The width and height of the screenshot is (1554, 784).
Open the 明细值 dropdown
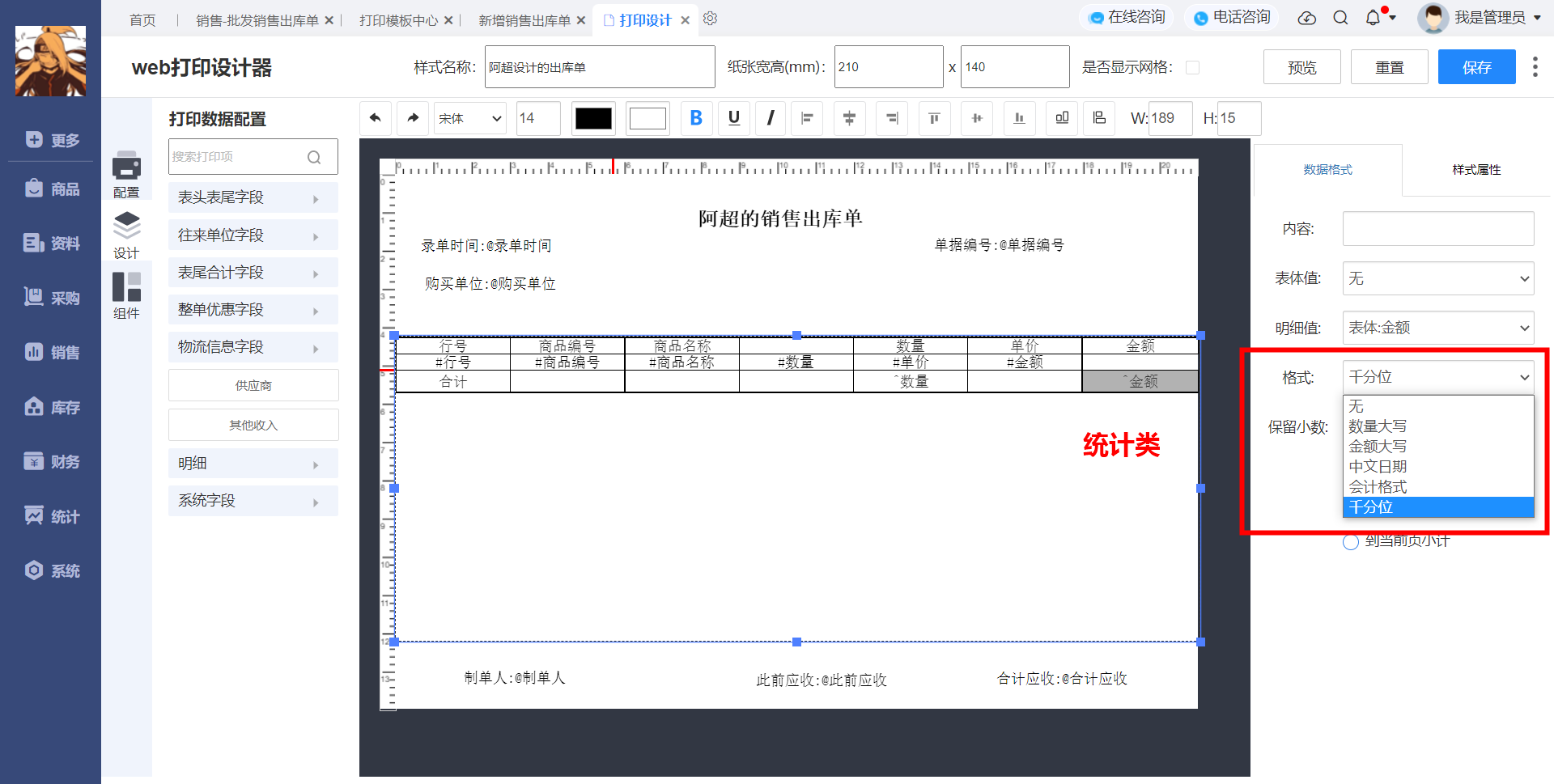[x=1438, y=328]
